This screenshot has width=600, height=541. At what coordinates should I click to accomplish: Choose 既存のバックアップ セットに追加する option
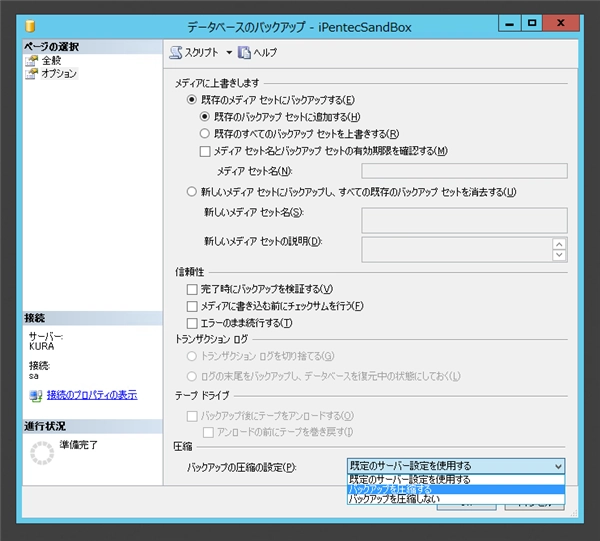tap(205, 116)
